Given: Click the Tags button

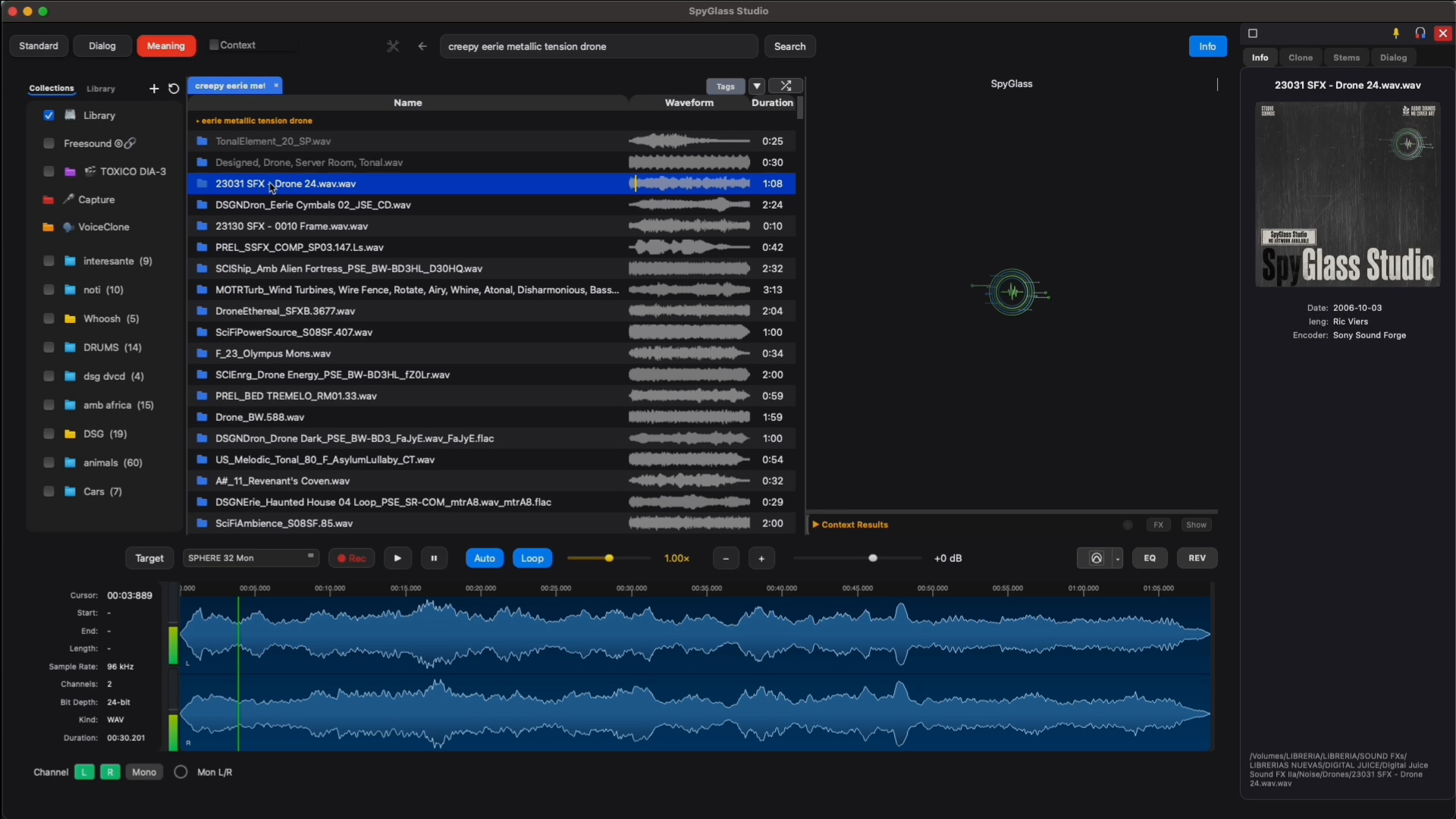Looking at the screenshot, I should (726, 86).
